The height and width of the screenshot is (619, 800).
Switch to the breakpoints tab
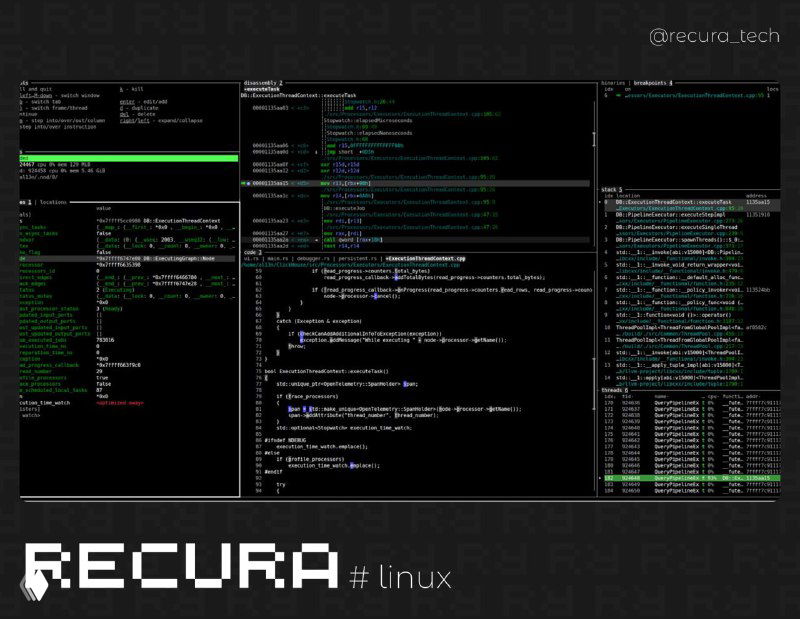coord(644,84)
